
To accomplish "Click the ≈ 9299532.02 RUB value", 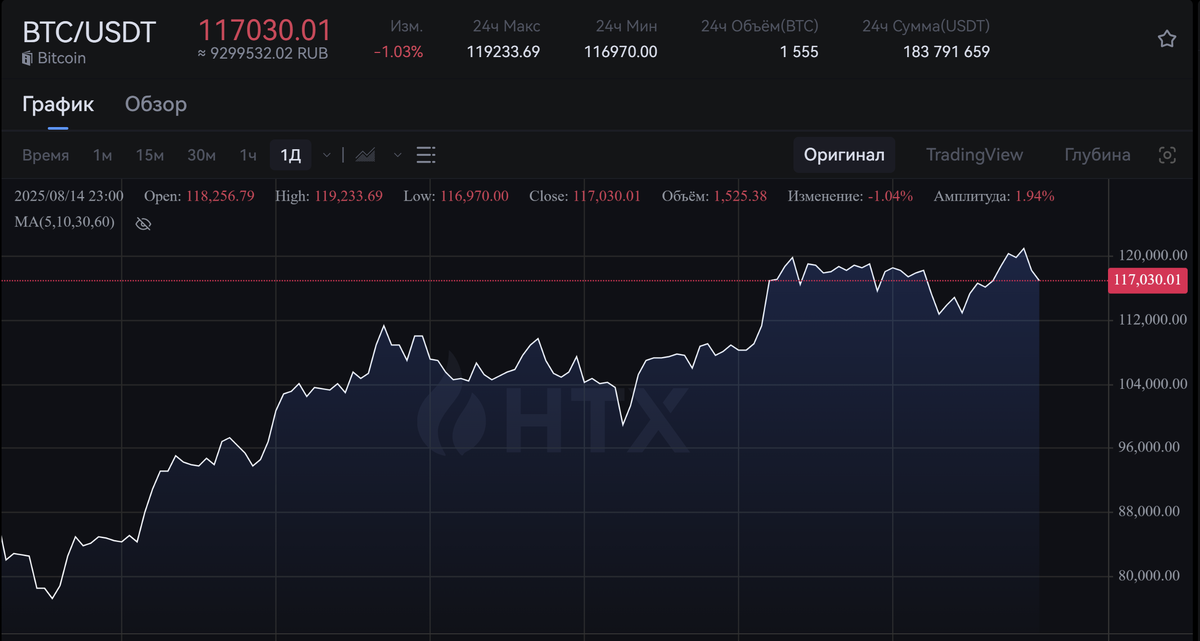I will click(262, 53).
